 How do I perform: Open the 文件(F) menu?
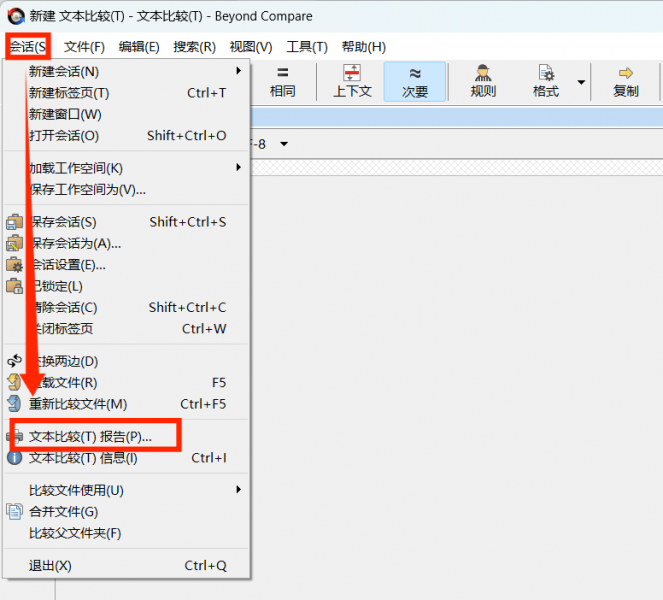point(84,47)
